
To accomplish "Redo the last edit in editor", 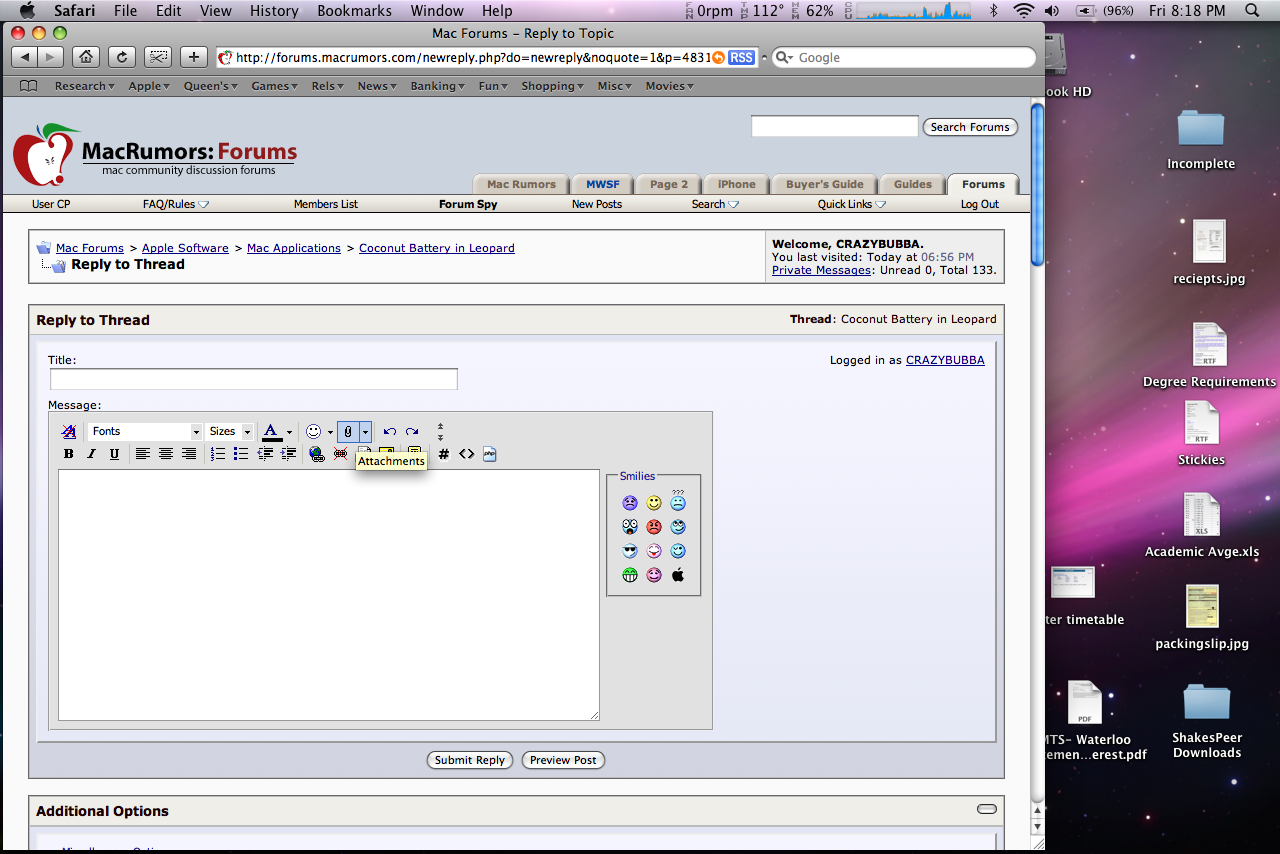I will point(412,432).
